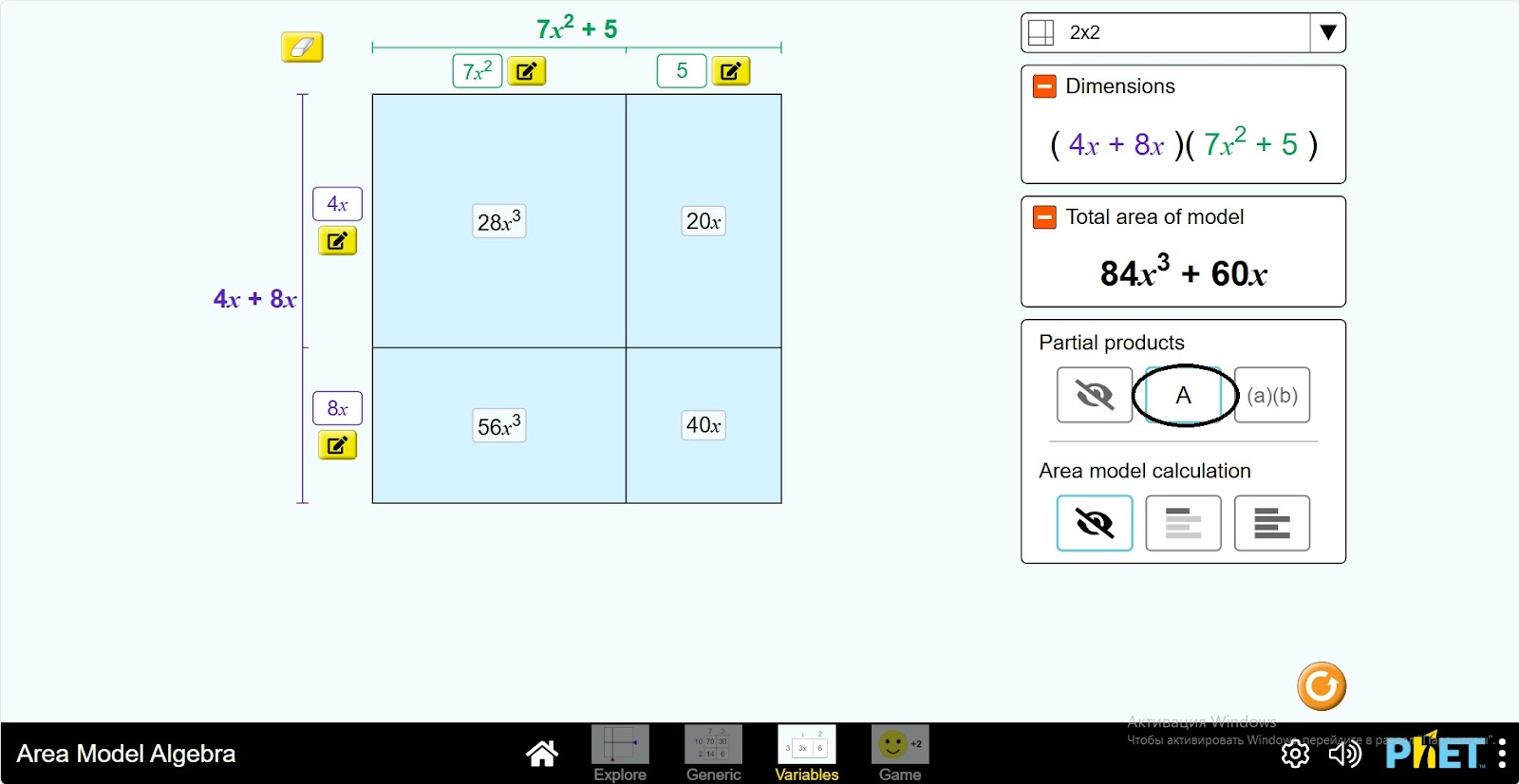Edit the 5 width term

click(x=730, y=71)
